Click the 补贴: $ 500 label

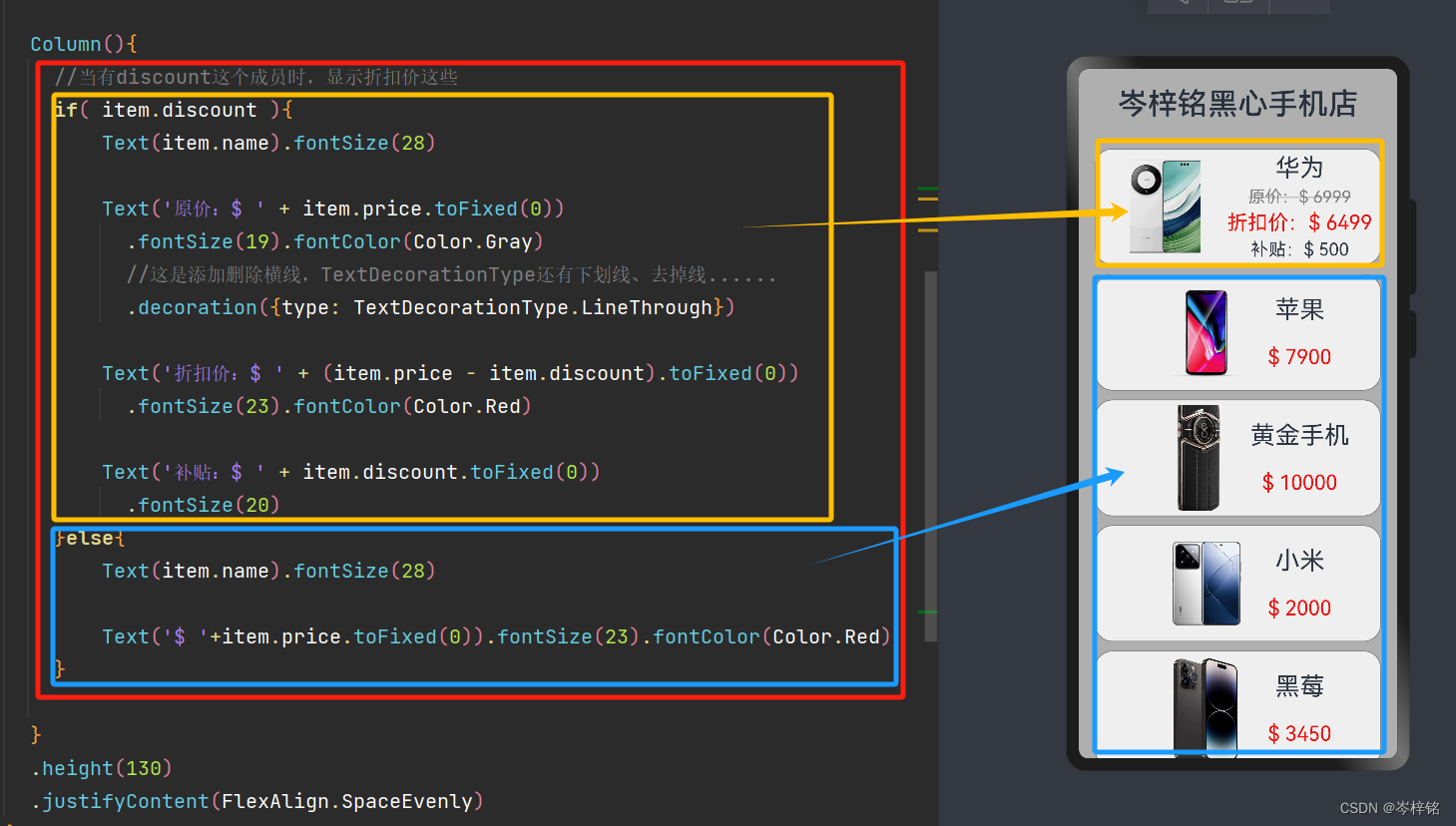(x=1299, y=249)
